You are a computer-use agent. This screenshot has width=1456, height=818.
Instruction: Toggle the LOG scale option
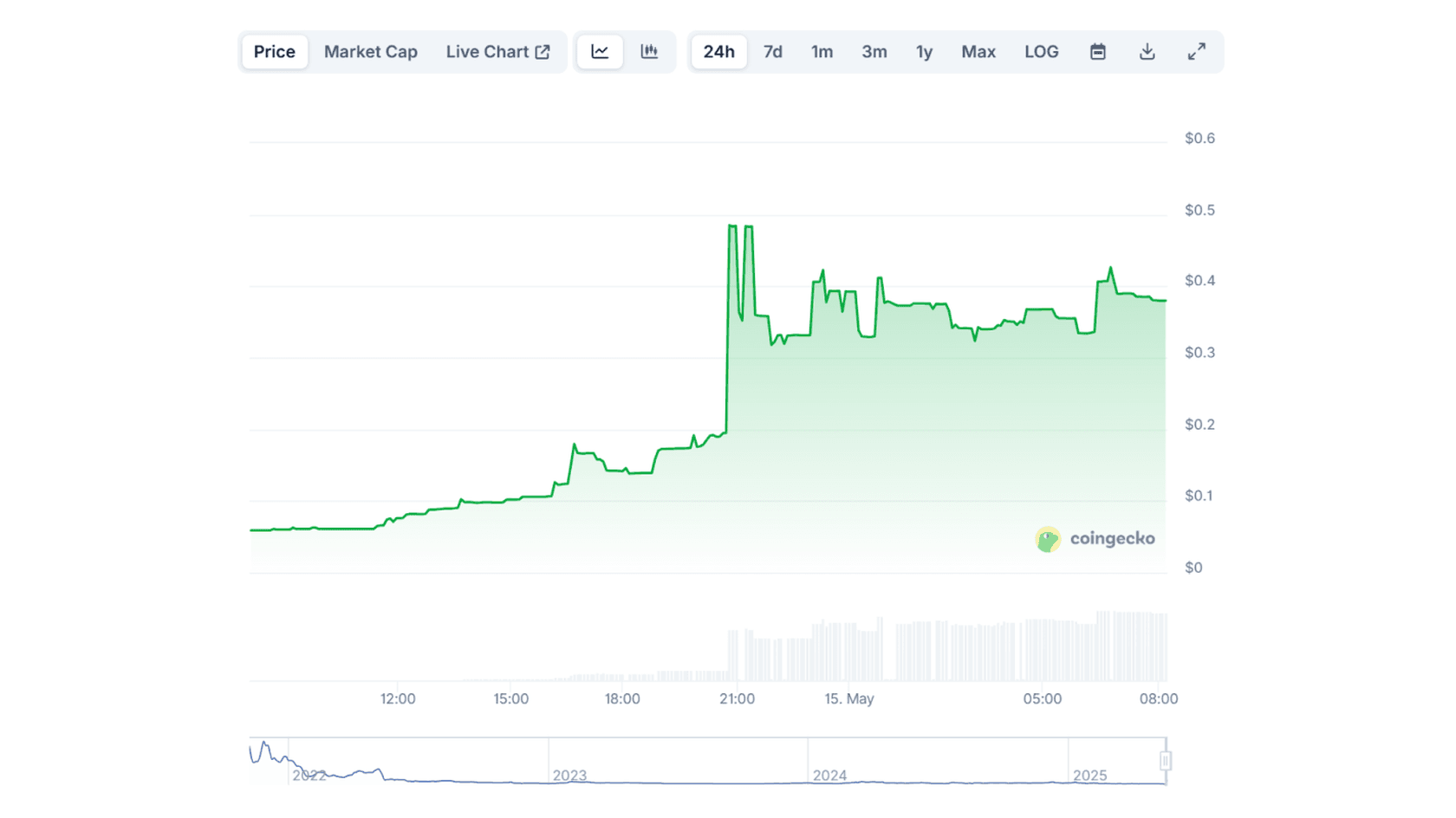[x=1042, y=52]
